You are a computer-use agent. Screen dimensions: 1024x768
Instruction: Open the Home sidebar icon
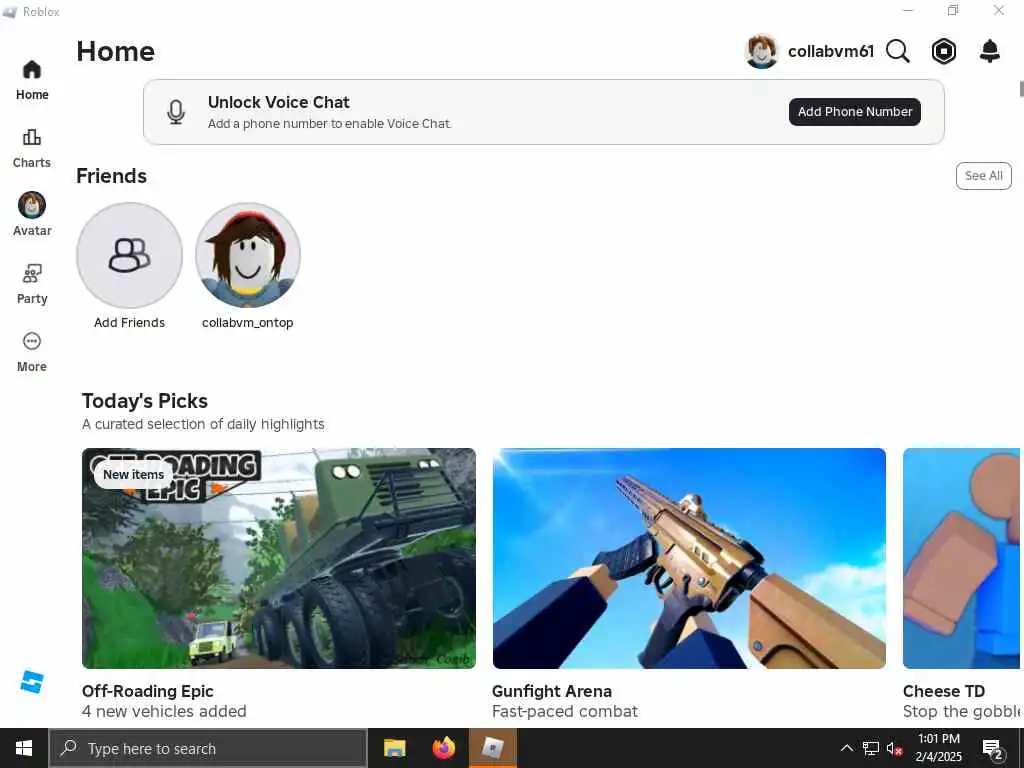[31, 70]
